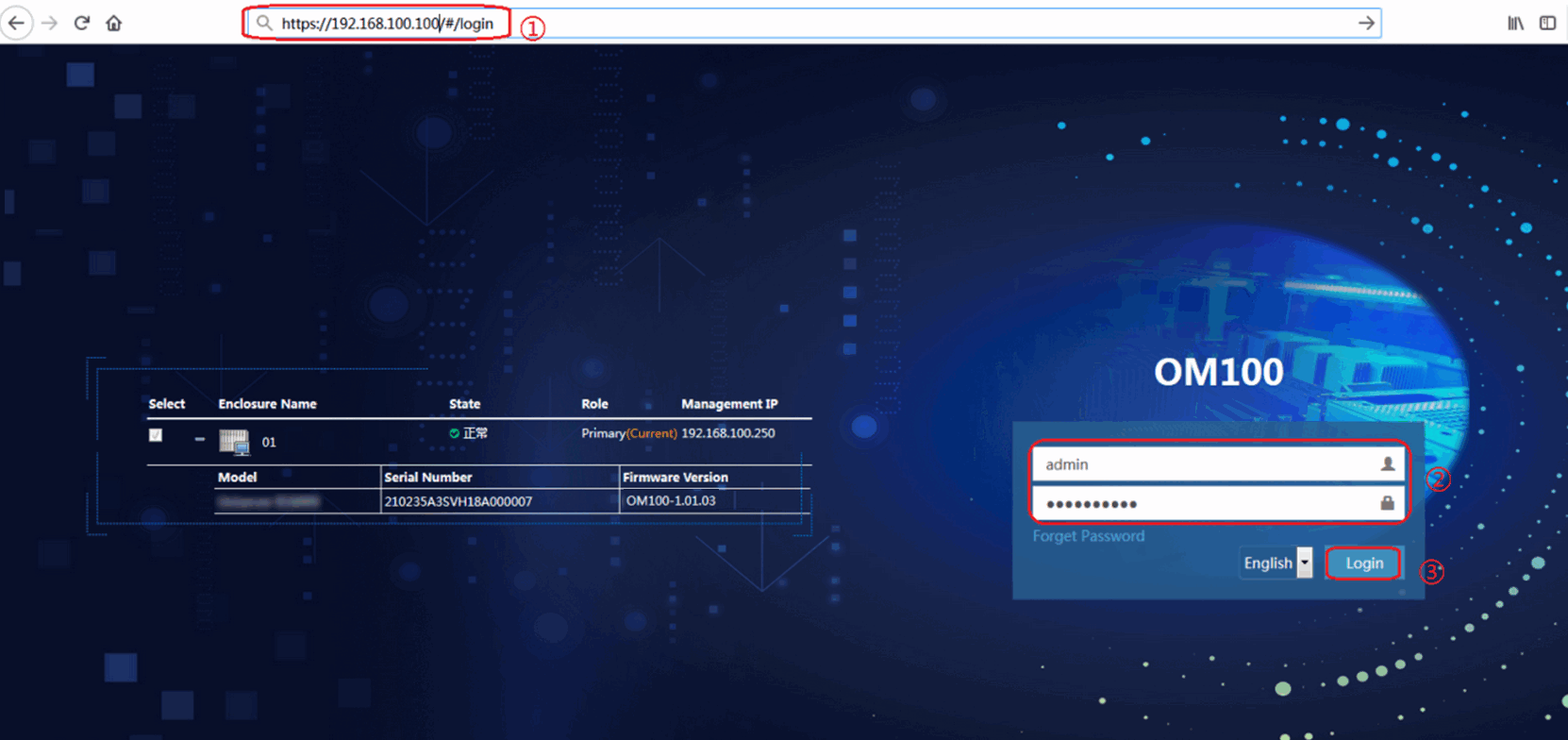Focus the admin username field
Image resolution: width=1568 pixels, height=740 pixels.
pyautogui.click(x=1217, y=463)
